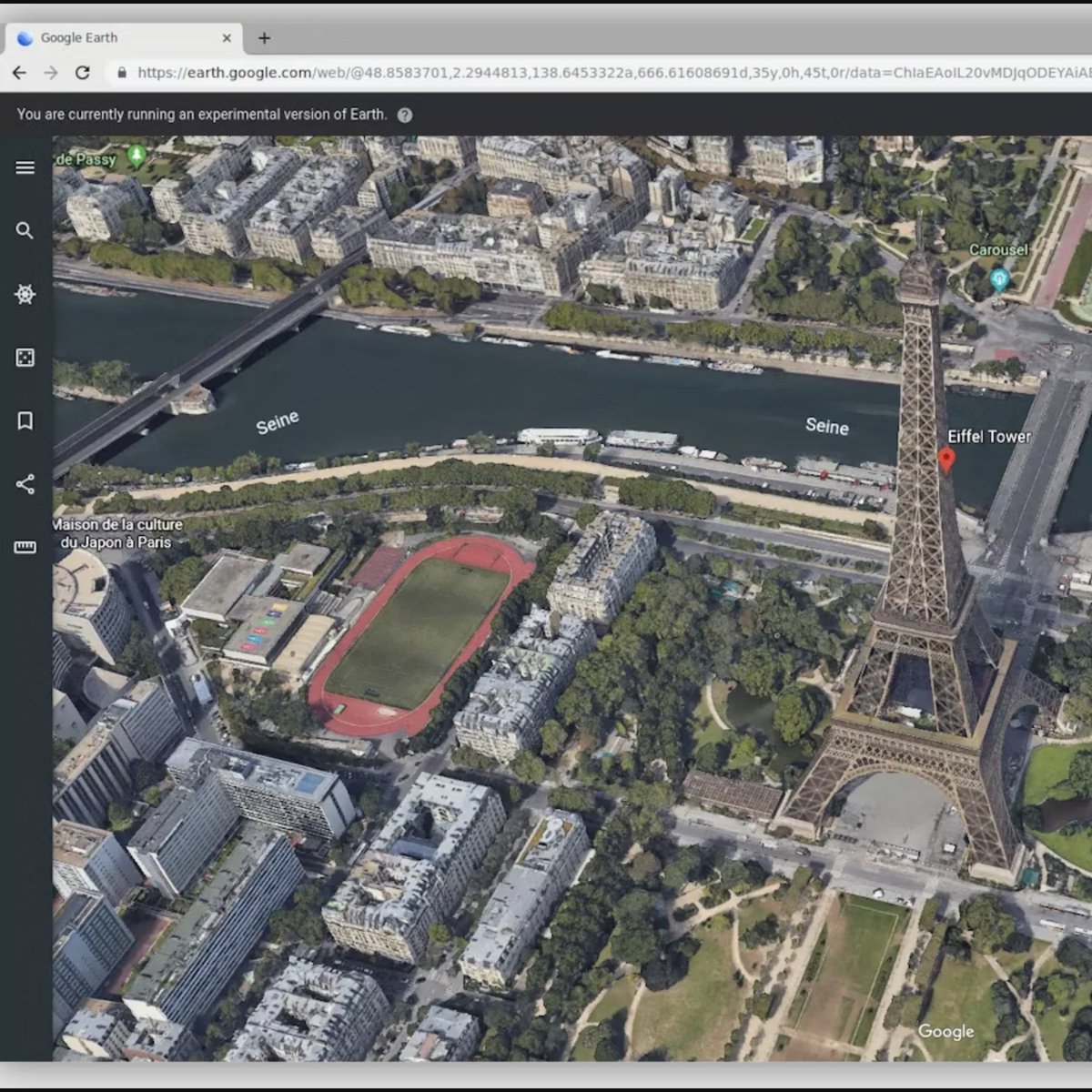Image resolution: width=1092 pixels, height=1092 pixels.
Task: Select the Measure distance ruler tool
Action: [x=25, y=547]
